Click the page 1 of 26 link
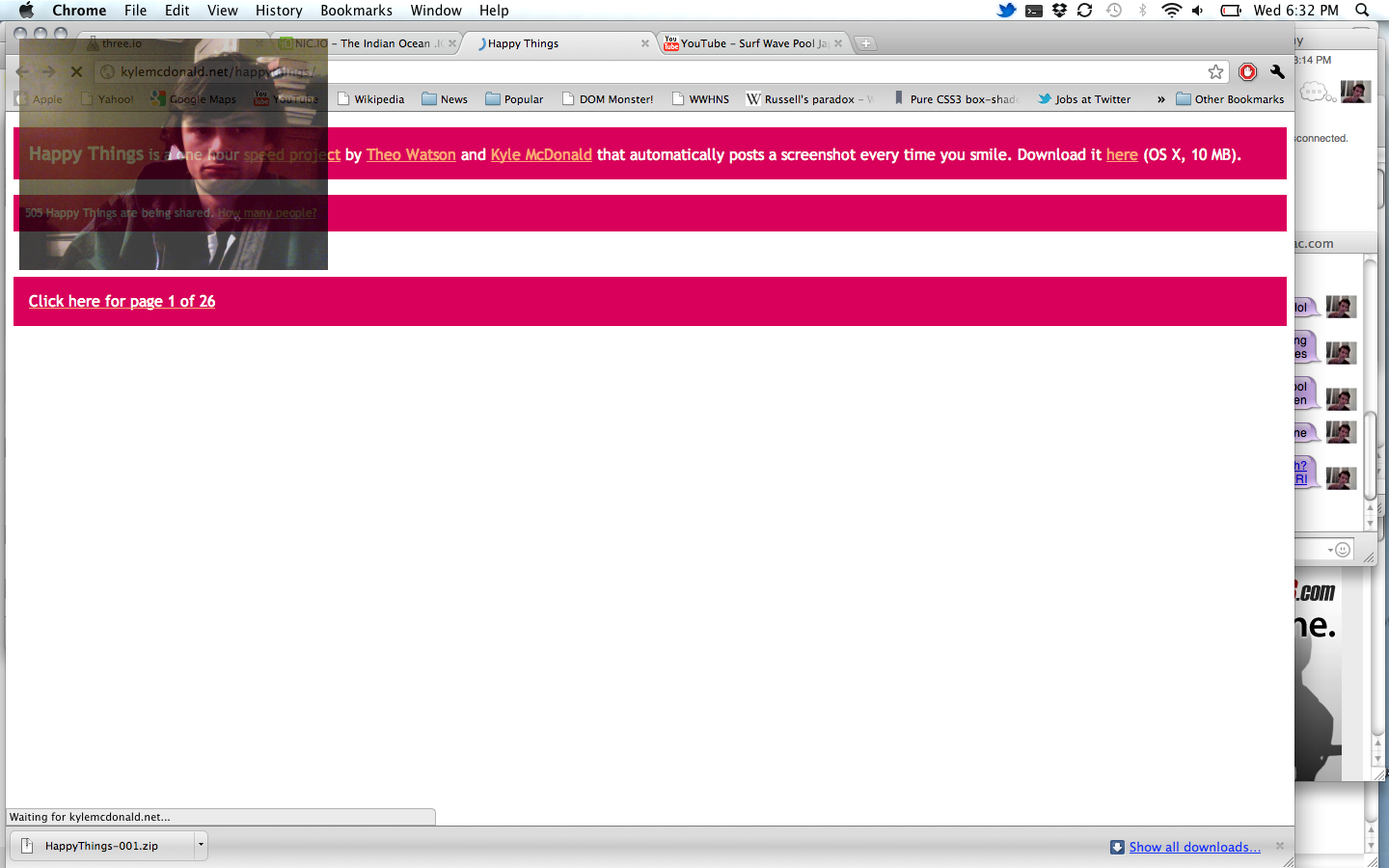The width and height of the screenshot is (1389, 868). point(122,301)
